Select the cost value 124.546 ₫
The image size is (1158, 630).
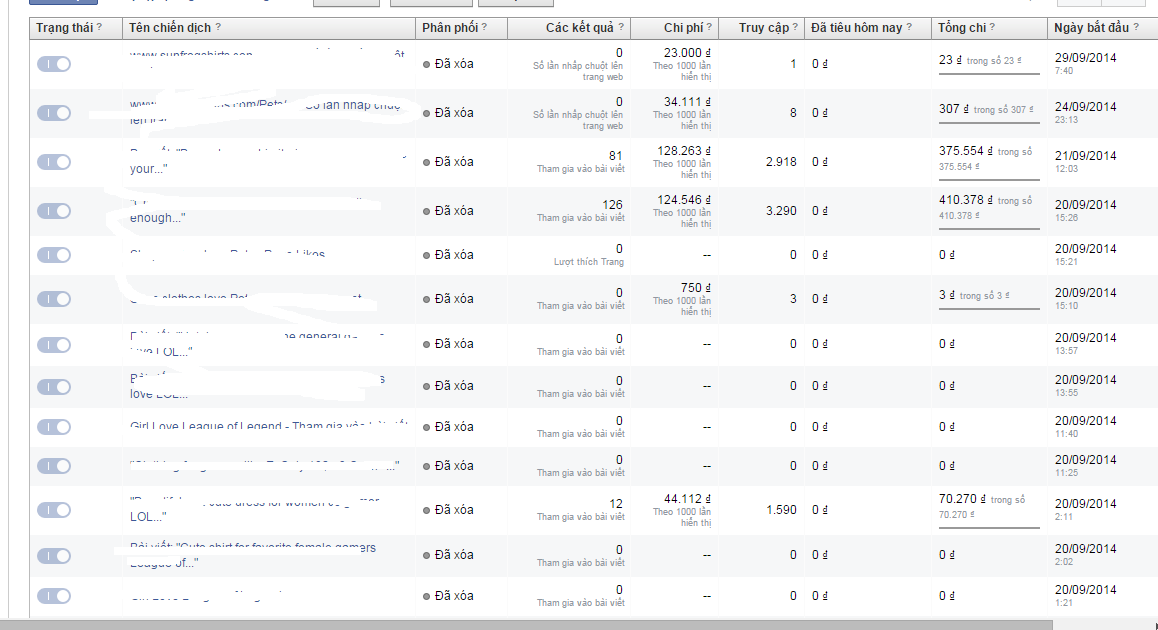pos(684,199)
